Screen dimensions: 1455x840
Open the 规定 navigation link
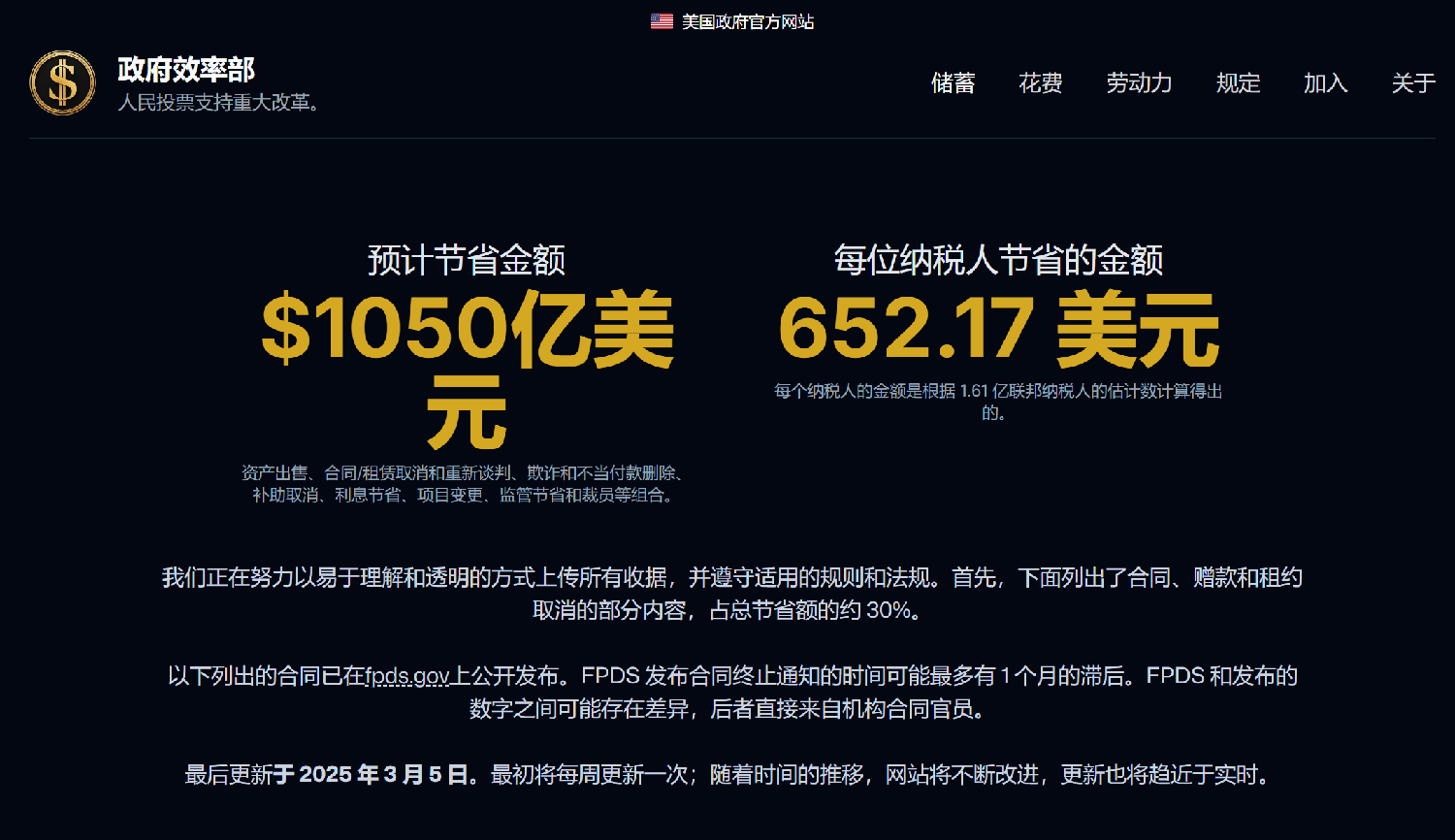tap(1238, 83)
